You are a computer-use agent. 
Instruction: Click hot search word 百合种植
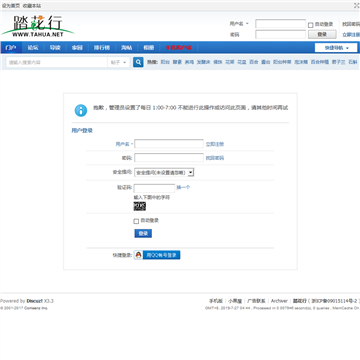(x=320, y=62)
